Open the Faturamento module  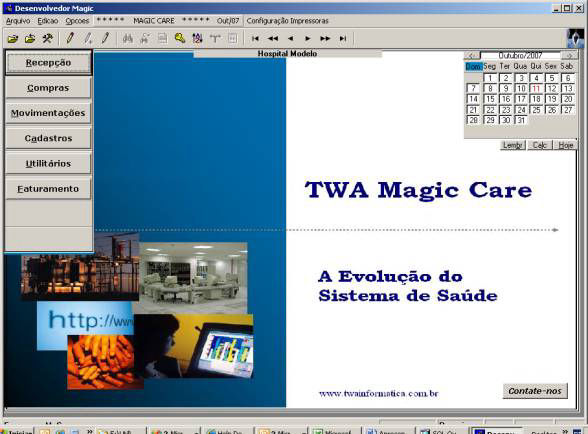(x=48, y=189)
